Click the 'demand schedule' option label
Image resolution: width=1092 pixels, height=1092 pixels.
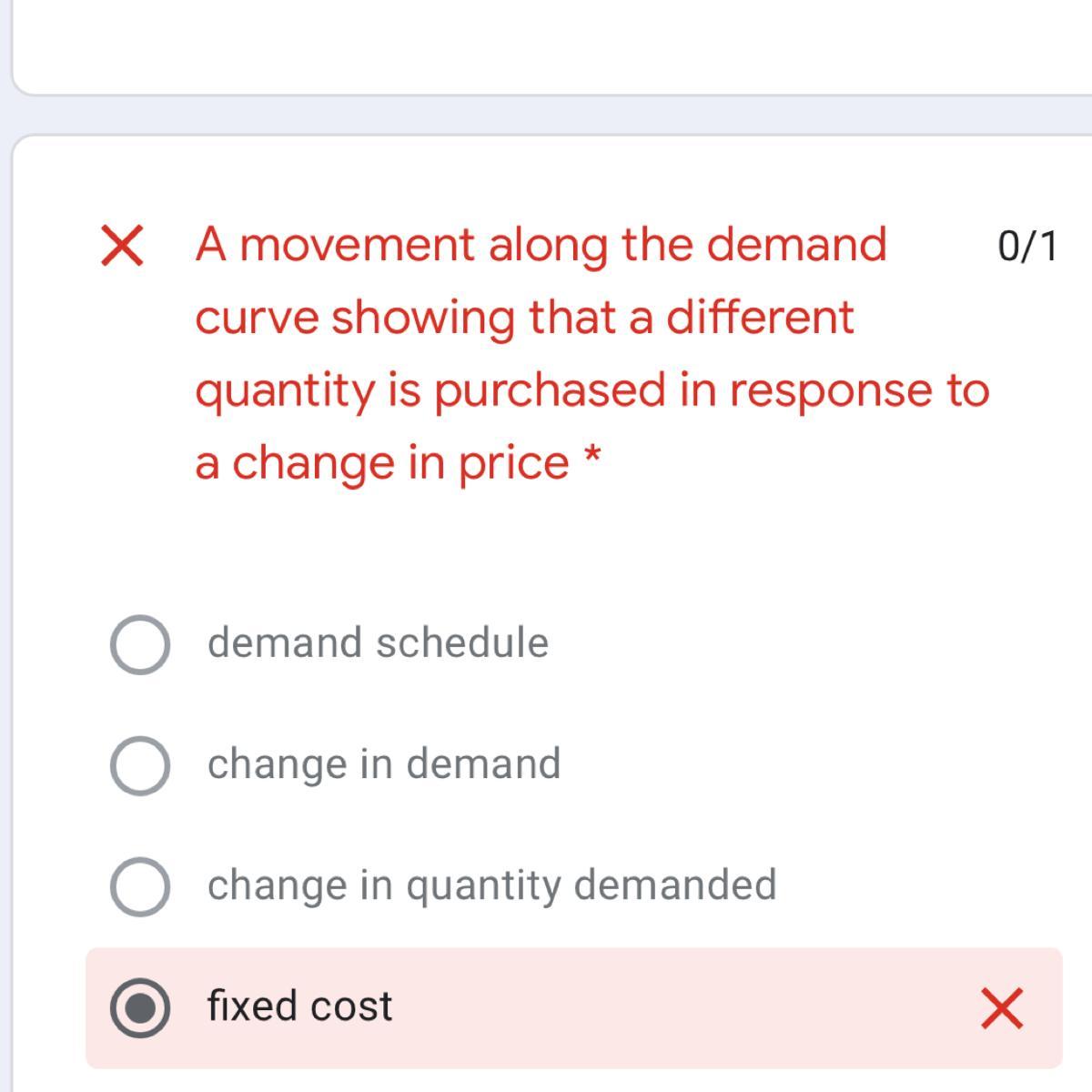(x=378, y=642)
